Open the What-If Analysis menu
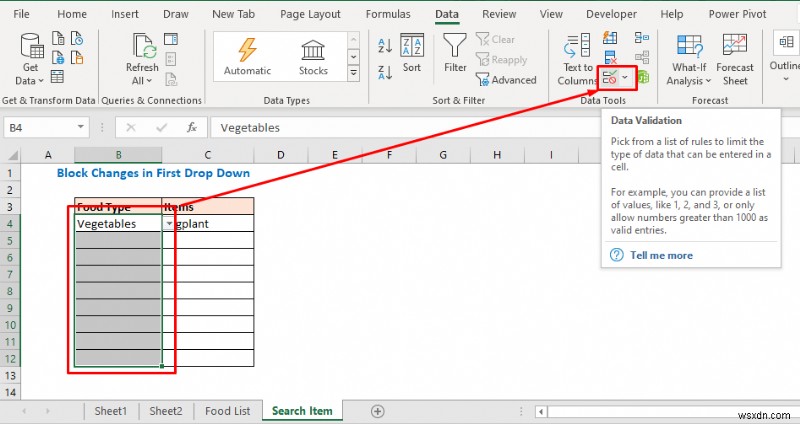Screen dimensions: 800x424 pos(689,59)
